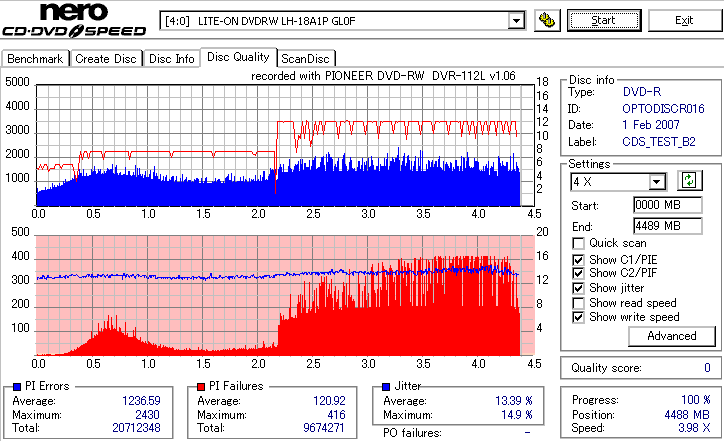Viewport: 724px width, 441px height.
Task: Click the Start button
Action: (x=604, y=21)
